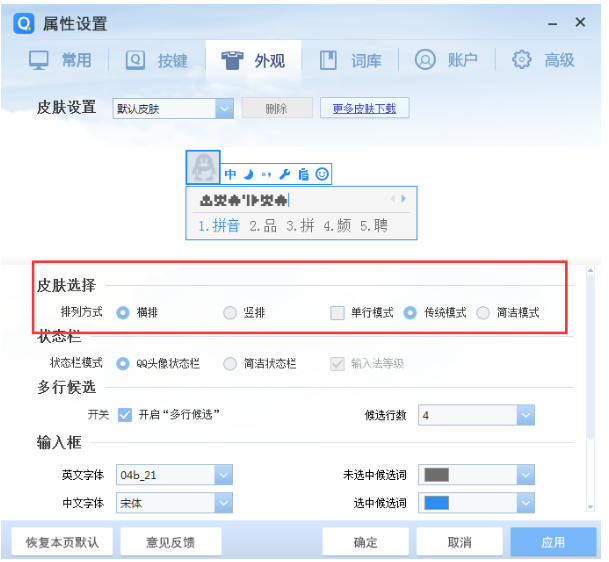Click the moon half-width icon in preview
Screen dimensions: 609x562
pyautogui.click(x=249, y=174)
